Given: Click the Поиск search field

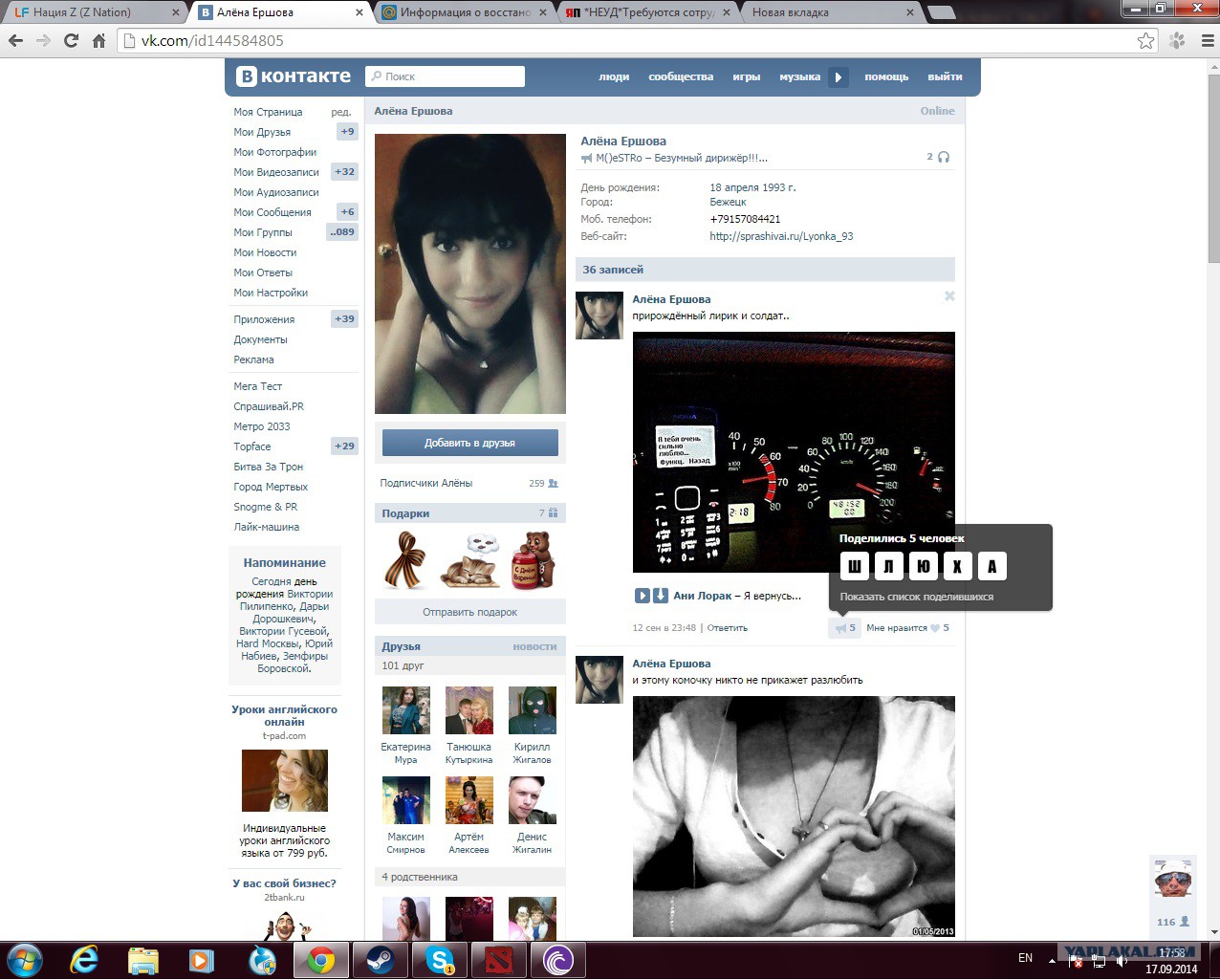Looking at the screenshot, I should coord(446,76).
